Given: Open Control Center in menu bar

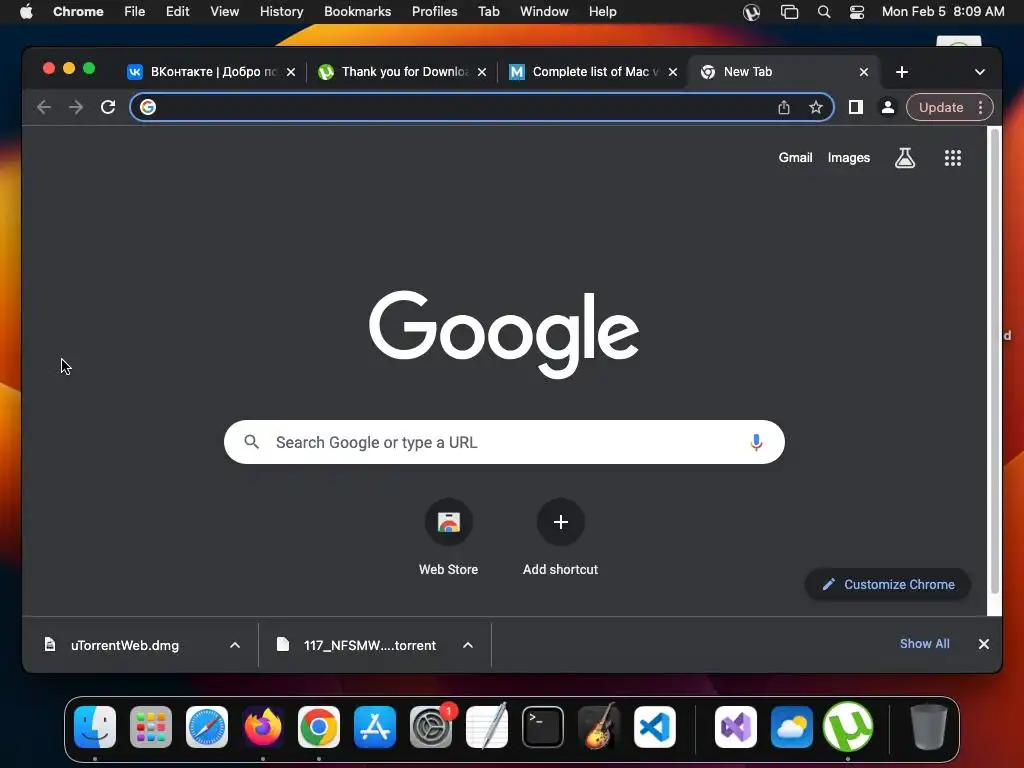Looking at the screenshot, I should click(856, 12).
